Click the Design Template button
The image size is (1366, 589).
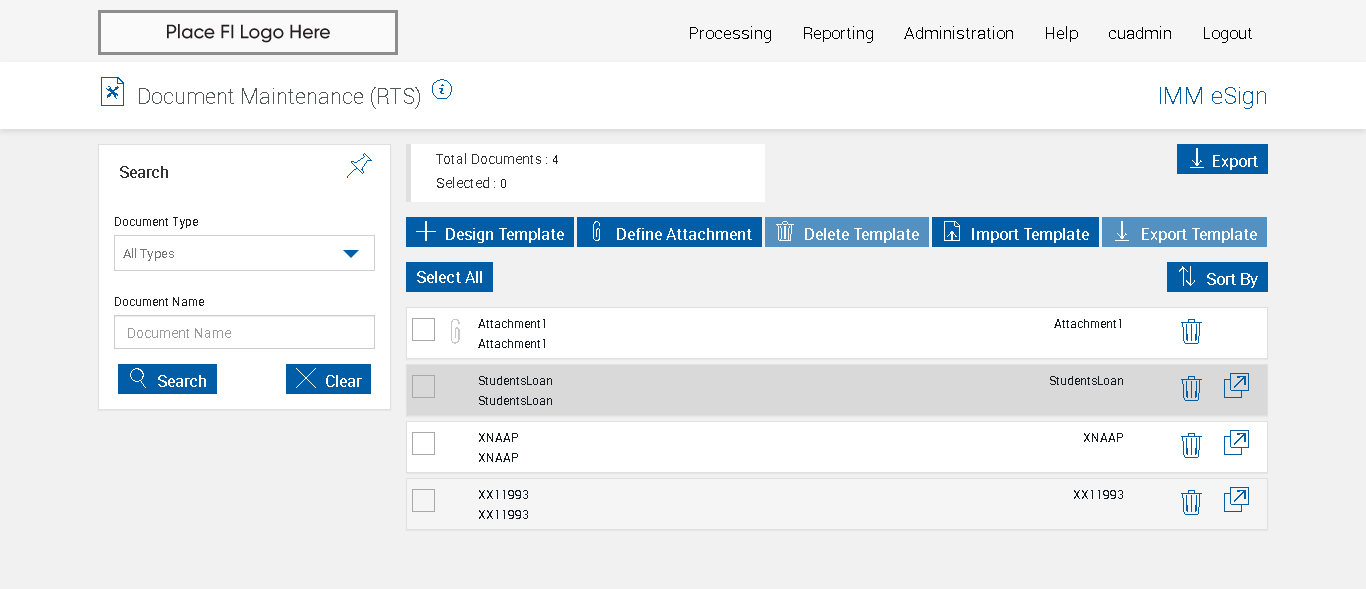click(x=490, y=233)
